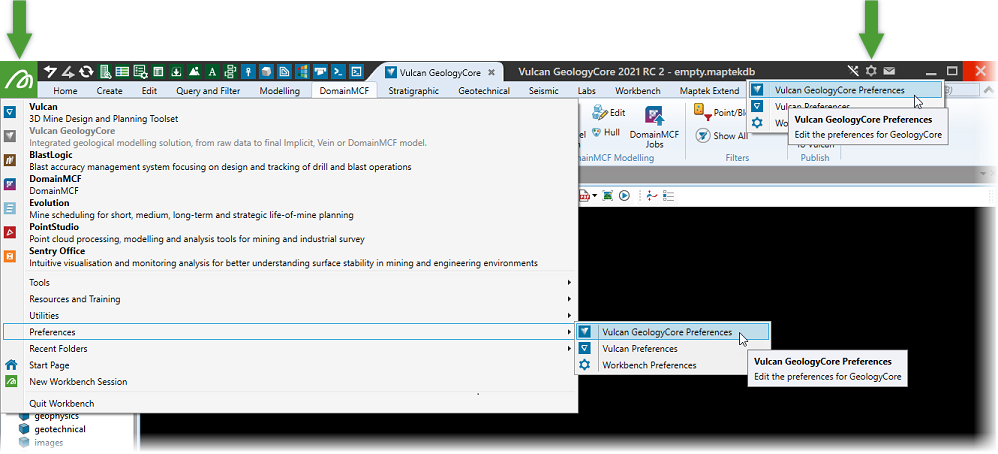Click the Edit button in DomainMCF Modelling group
Image resolution: width=998 pixels, height=454 pixels.
609,113
